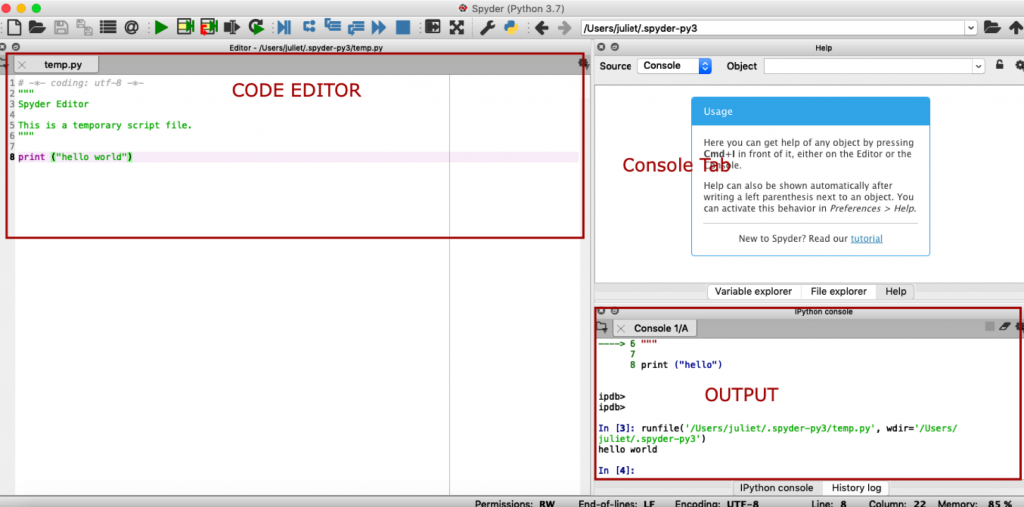The image size is (1024, 507).
Task: Stop debugging with the blue square icon
Action: point(402,28)
